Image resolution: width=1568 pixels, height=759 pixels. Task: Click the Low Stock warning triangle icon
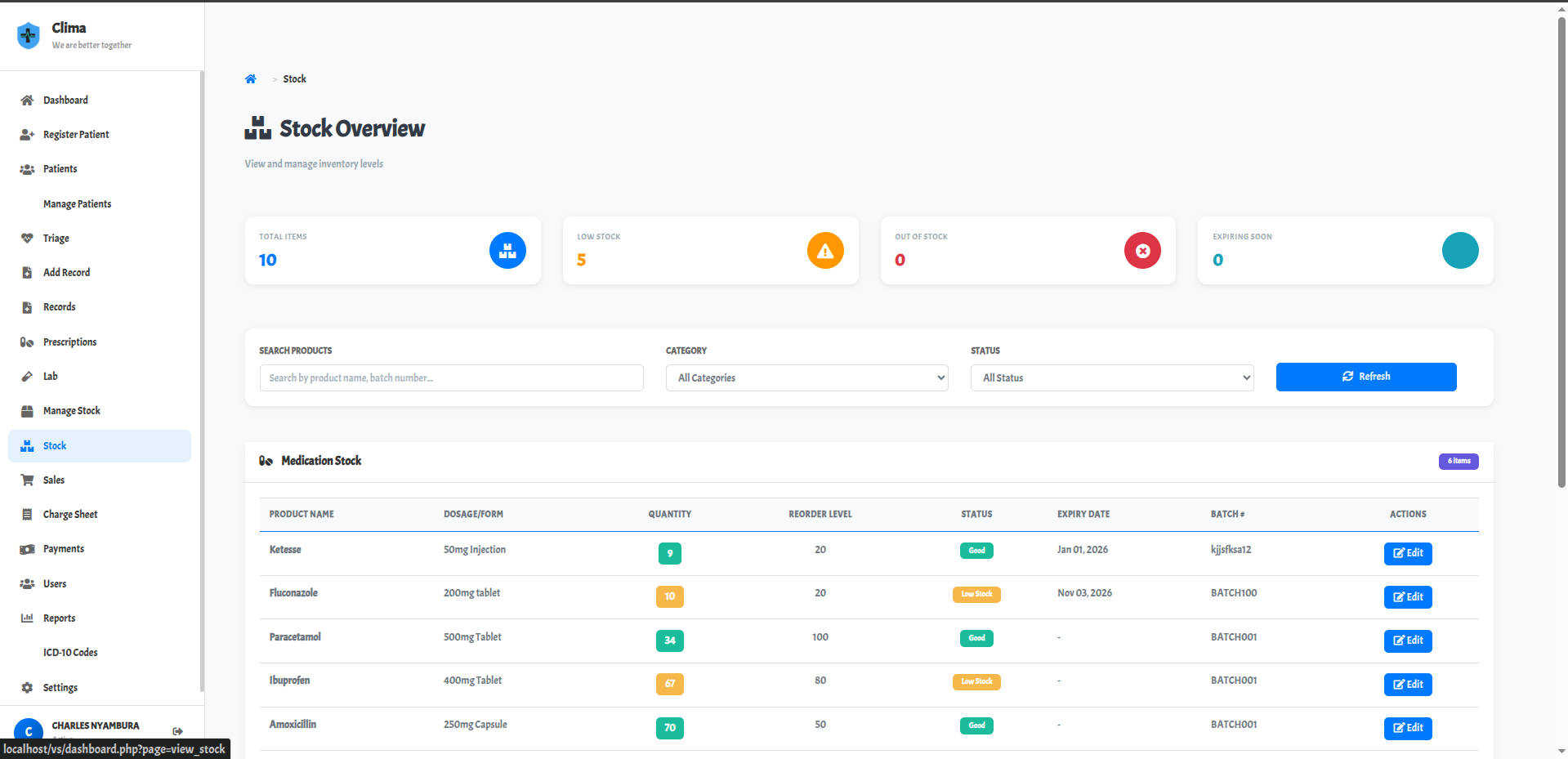coord(825,251)
